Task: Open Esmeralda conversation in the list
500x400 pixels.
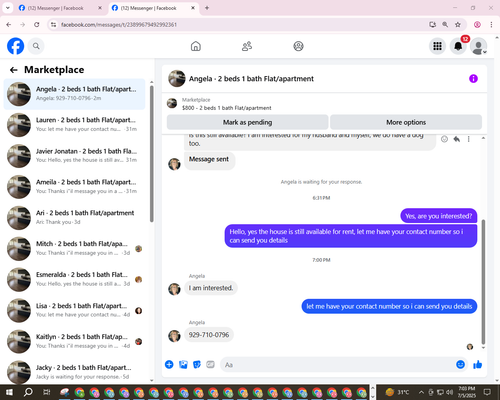Action: (x=75, y=279)
